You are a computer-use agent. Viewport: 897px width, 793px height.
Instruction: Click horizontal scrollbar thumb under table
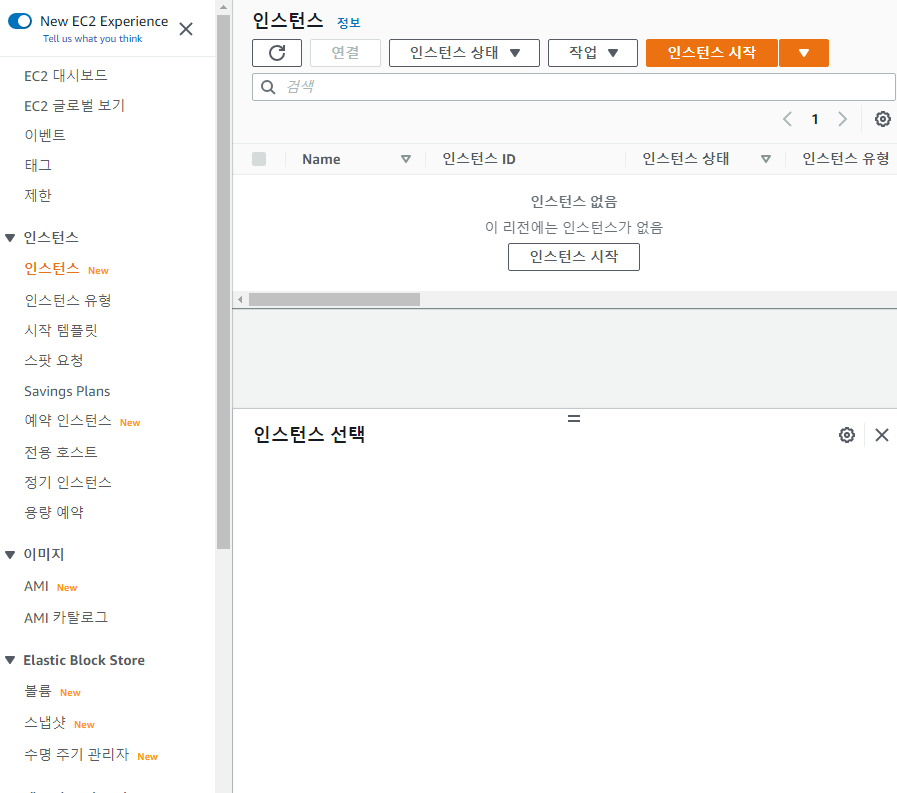[334, 299]
